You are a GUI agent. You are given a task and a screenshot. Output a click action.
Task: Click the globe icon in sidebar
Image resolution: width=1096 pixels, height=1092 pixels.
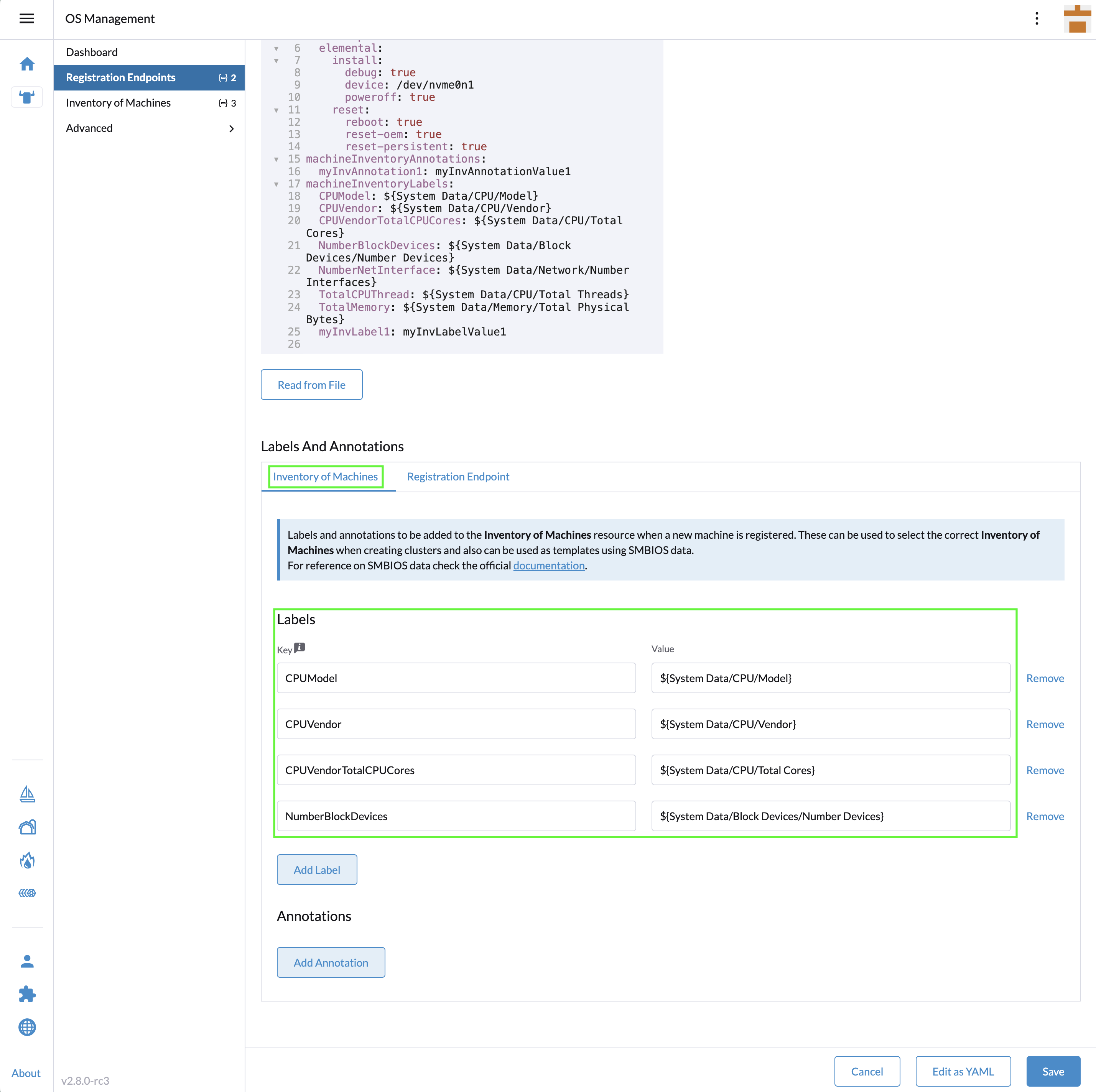[x=27, y=1027]
